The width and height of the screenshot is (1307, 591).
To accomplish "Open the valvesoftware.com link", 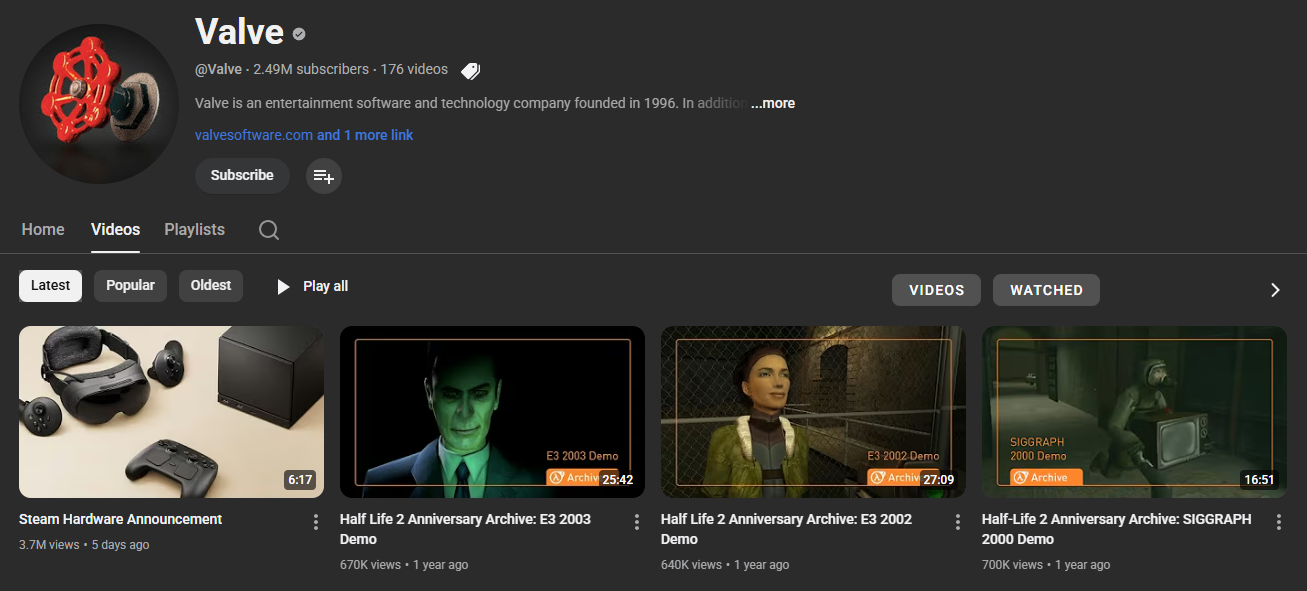I will [x=254, y=135].
